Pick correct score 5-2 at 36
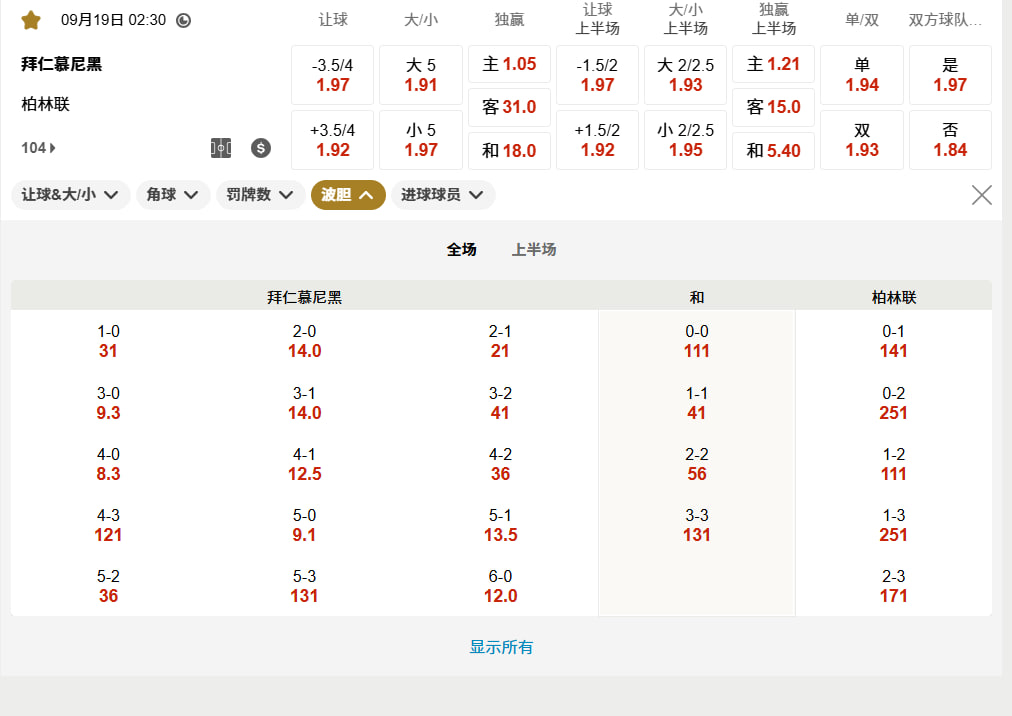This screenshot has width=1012, height=716. pos(108,586)
